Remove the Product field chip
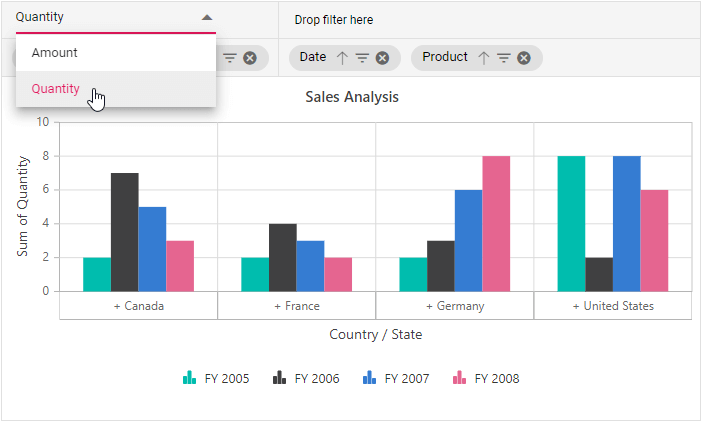 [x=524, y=58]
